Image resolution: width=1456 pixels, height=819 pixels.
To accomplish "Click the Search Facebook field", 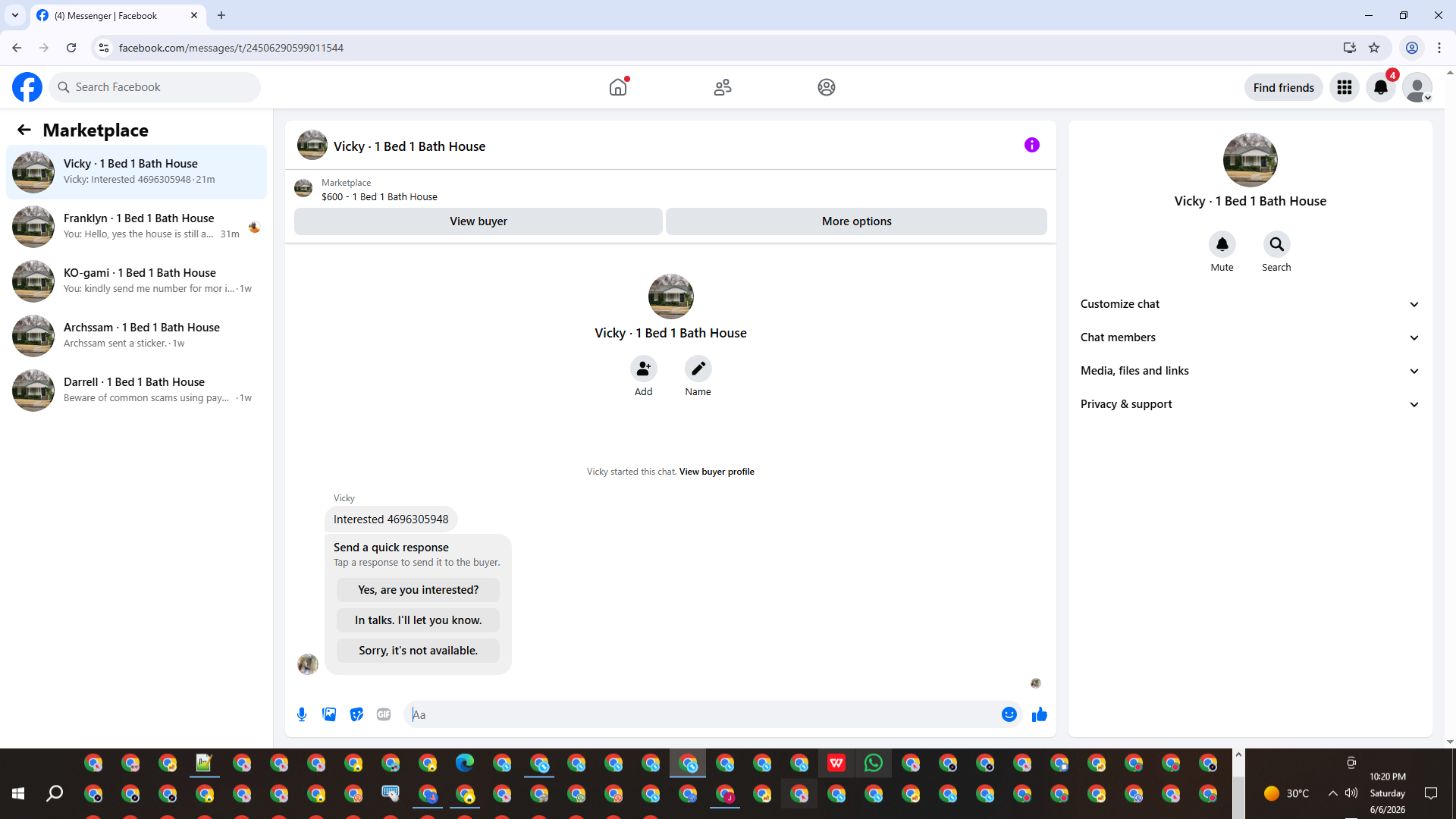I will pyautogui.click(x=155, y=87).
